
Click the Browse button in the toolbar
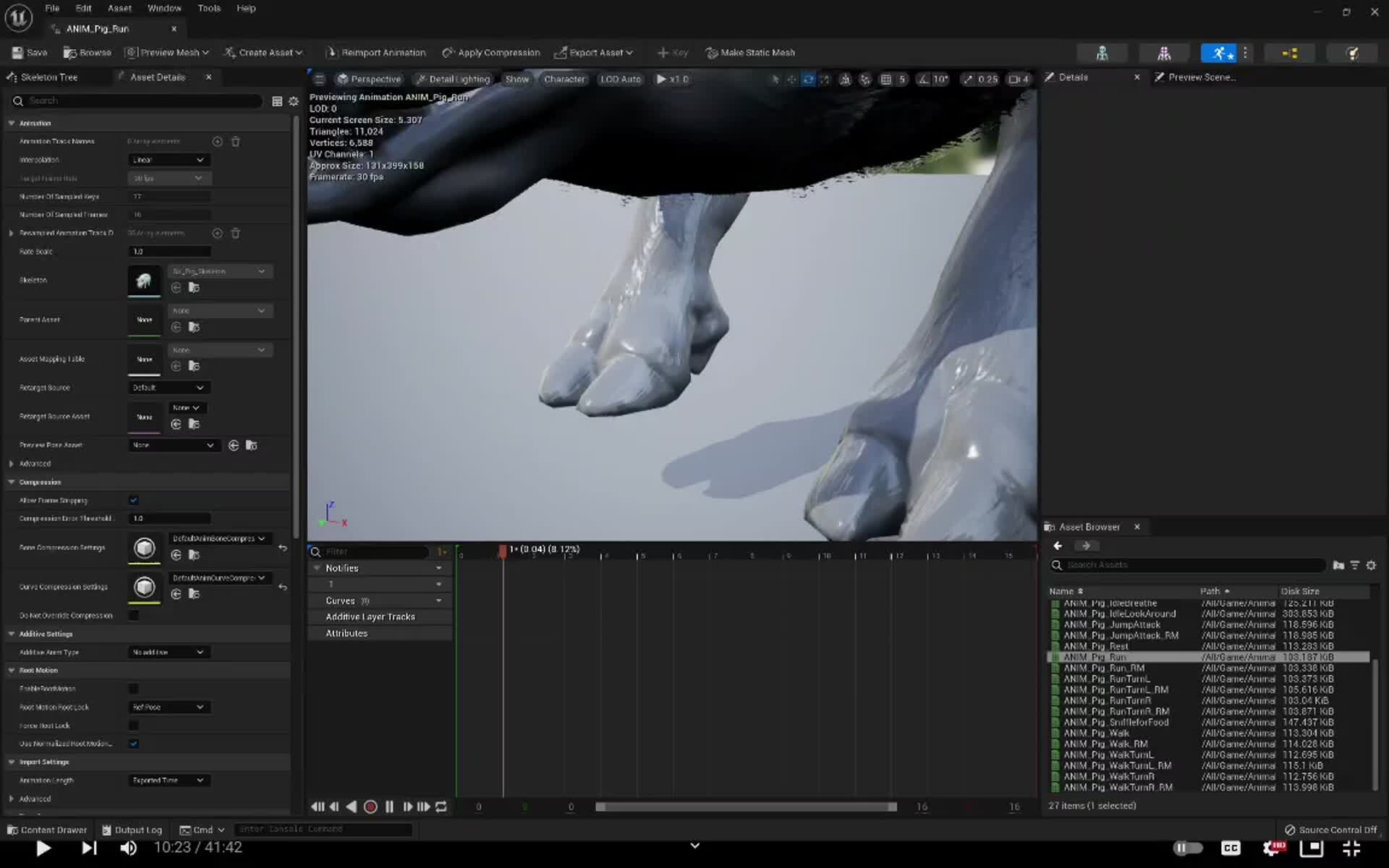(x=87, y=52)
